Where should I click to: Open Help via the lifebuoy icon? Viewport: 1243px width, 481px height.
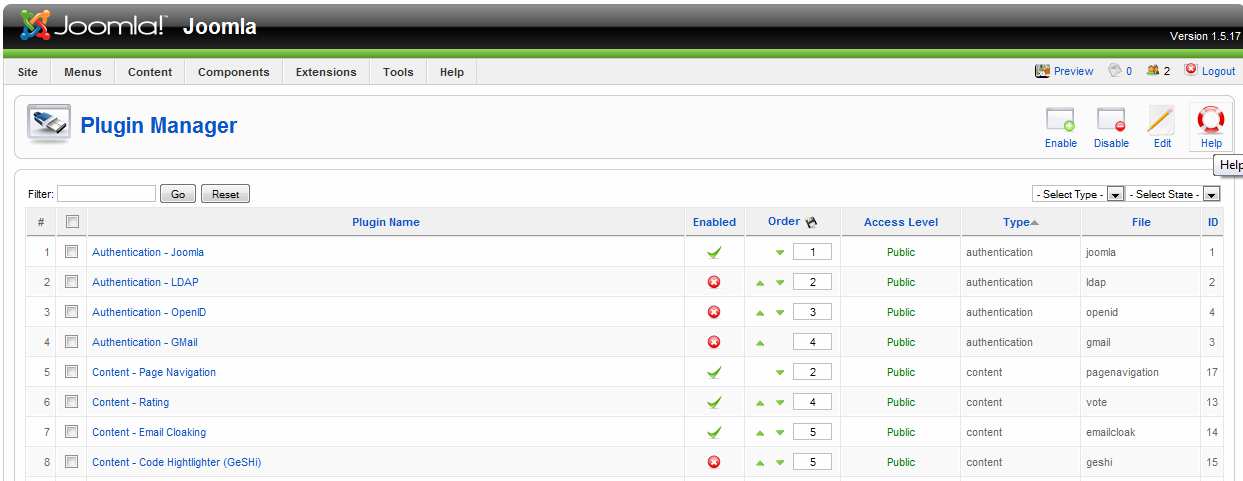[x=1211, y=120]
